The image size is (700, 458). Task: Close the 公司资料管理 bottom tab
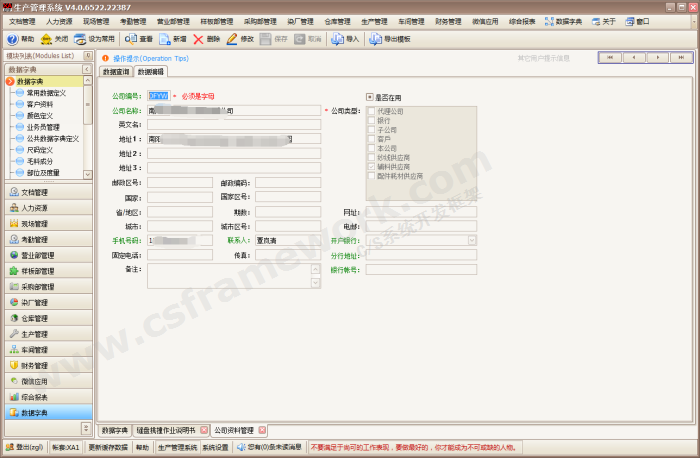pyautogui.click(x=262, y=429)
